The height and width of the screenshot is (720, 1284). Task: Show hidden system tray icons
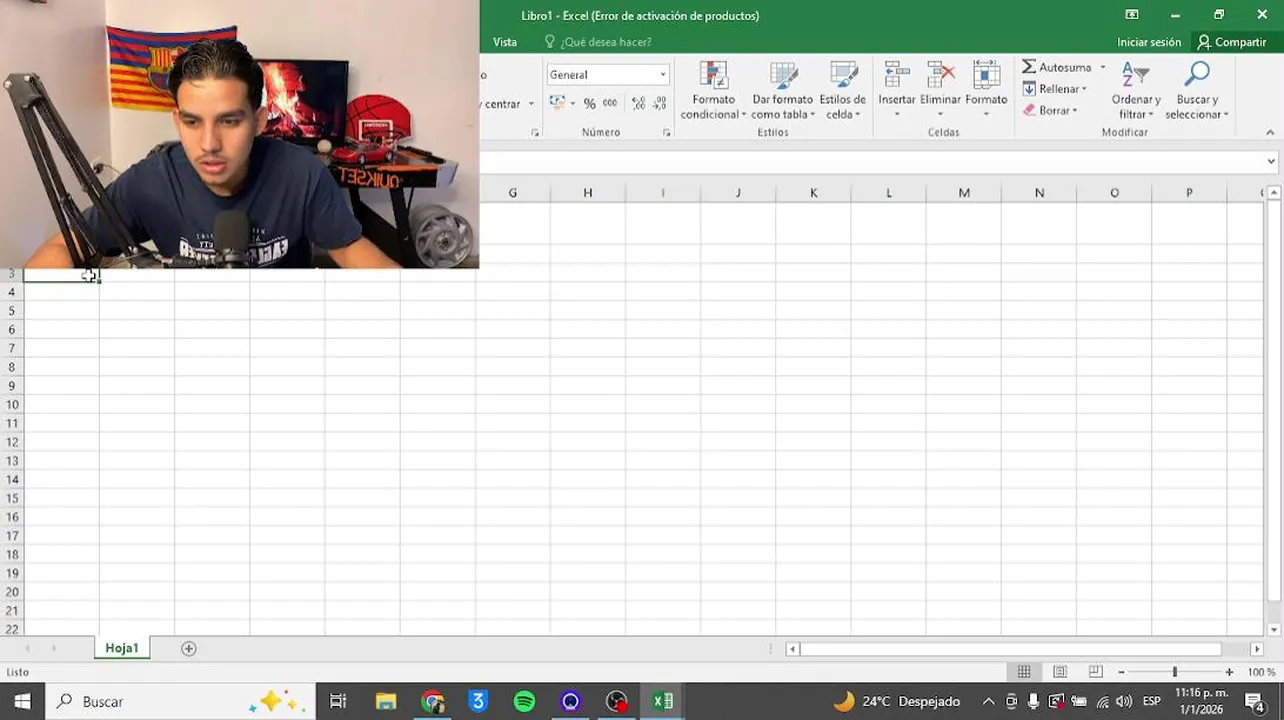[988, 702]
